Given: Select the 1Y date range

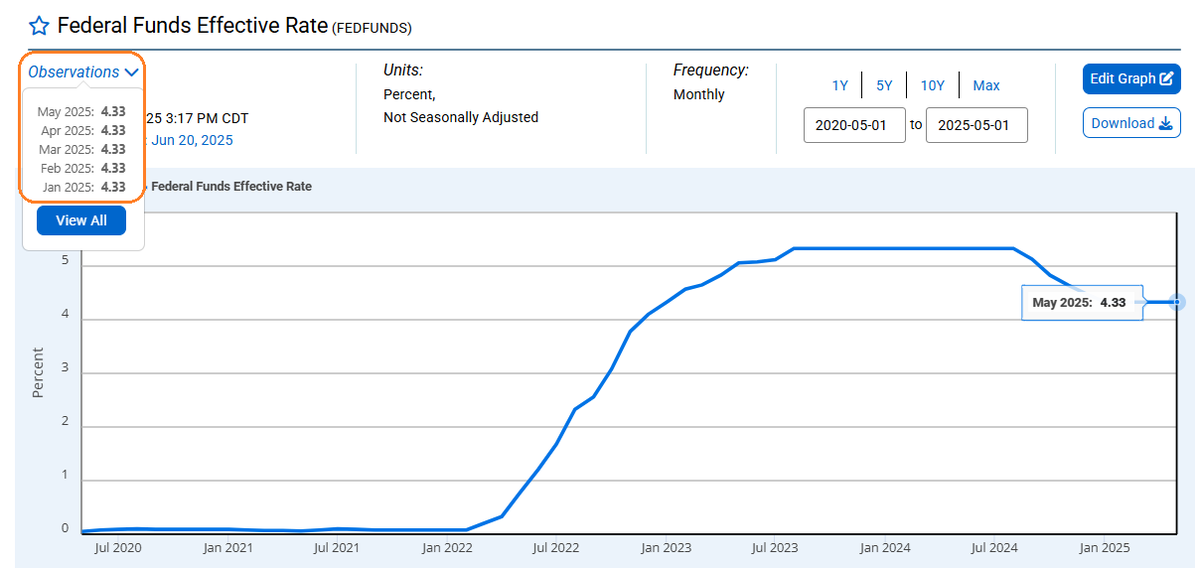Looking at the screenshot, I should pos(840,86).
